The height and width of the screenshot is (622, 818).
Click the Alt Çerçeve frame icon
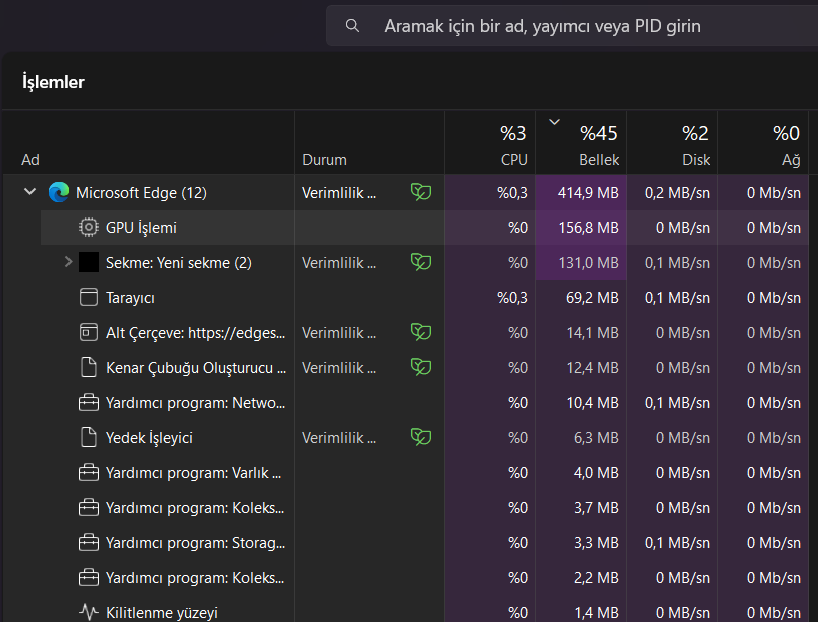tap(89, 332)
